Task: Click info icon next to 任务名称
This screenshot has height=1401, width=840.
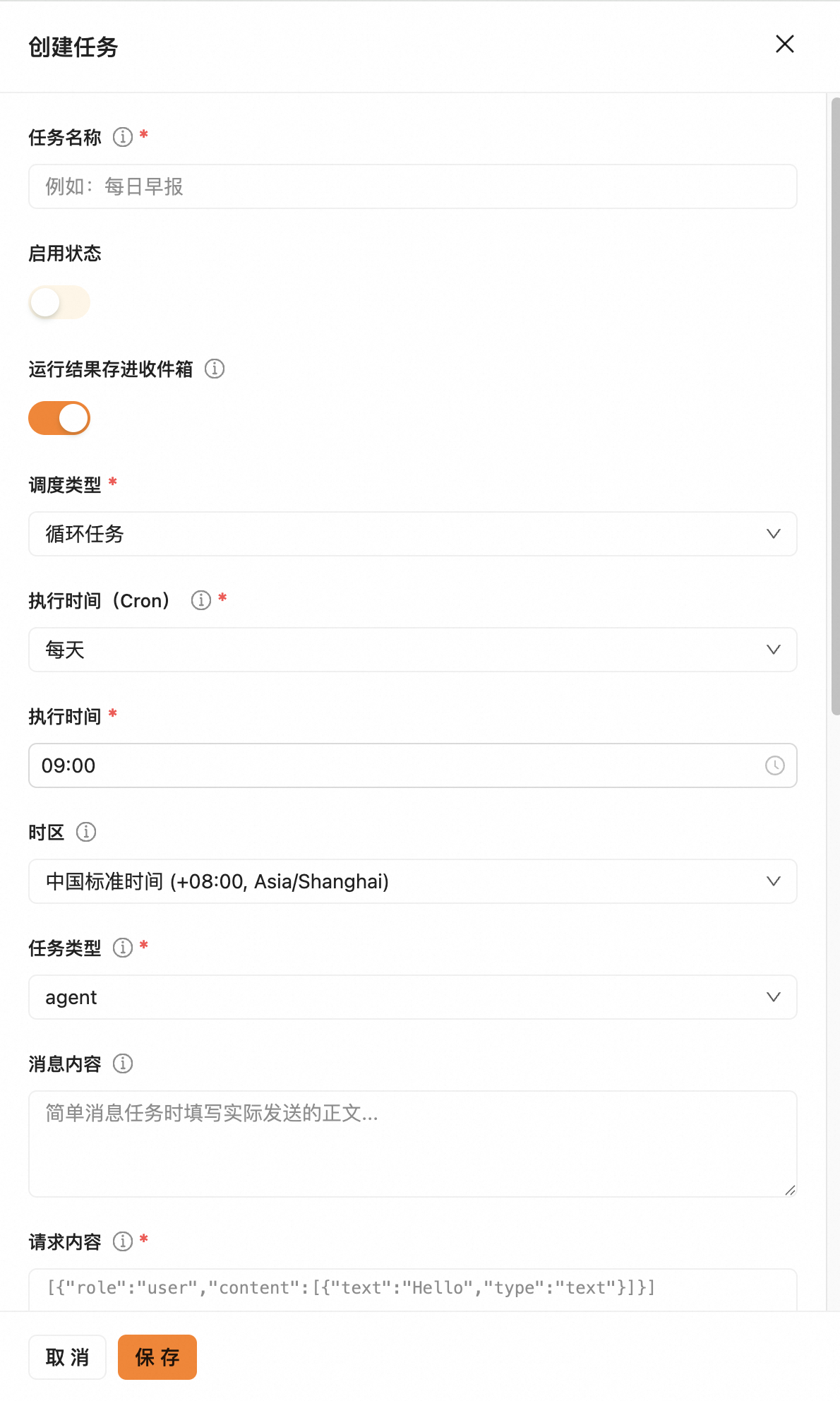Action: (123, 137)
